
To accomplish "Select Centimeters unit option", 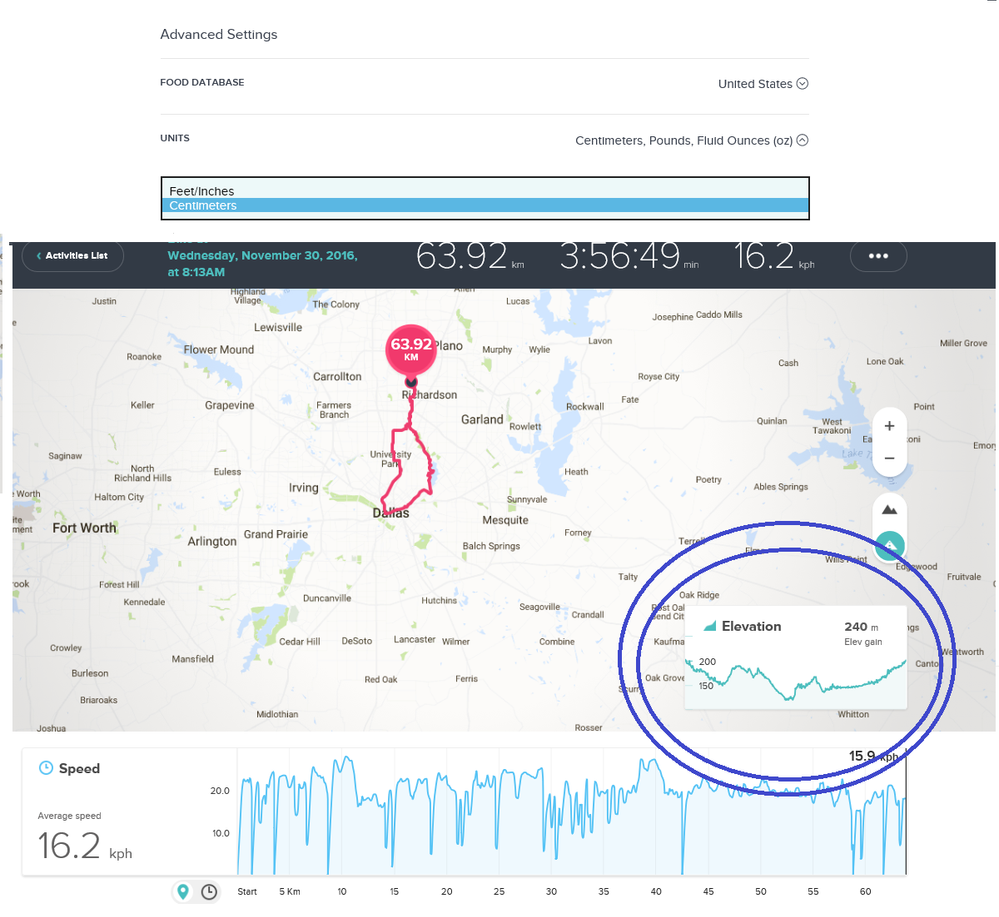I will tap(484, 206).
